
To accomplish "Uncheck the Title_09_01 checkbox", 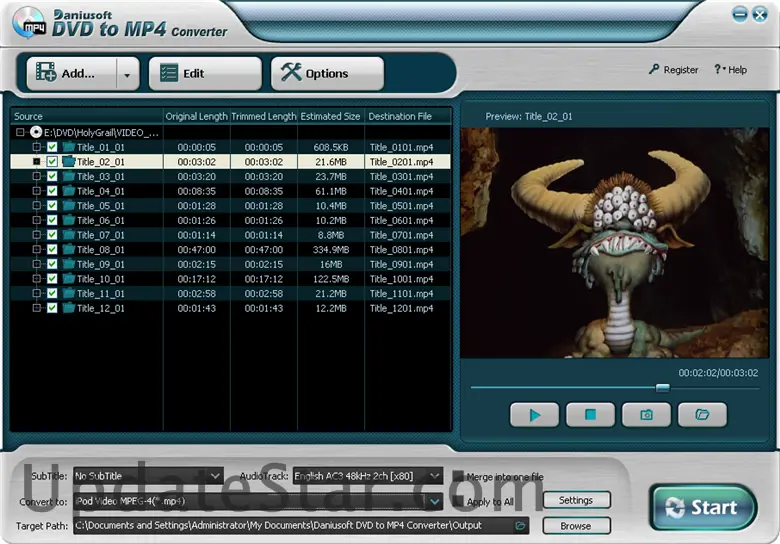I will tap(52, 264).
